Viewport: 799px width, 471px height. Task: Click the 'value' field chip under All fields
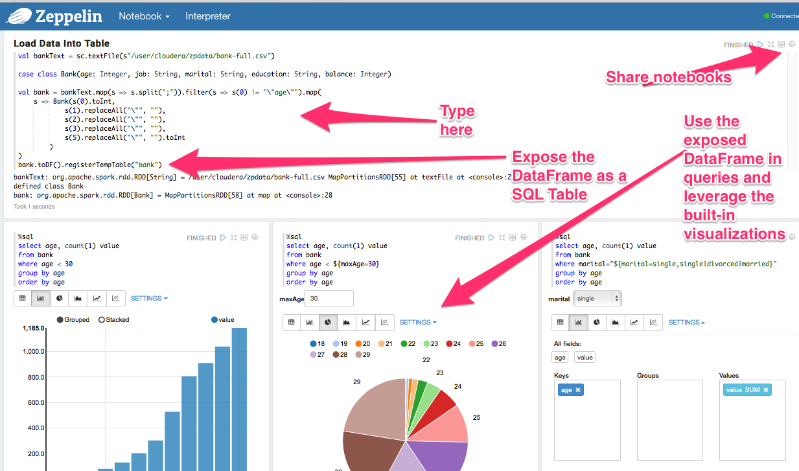pos(584,357)
